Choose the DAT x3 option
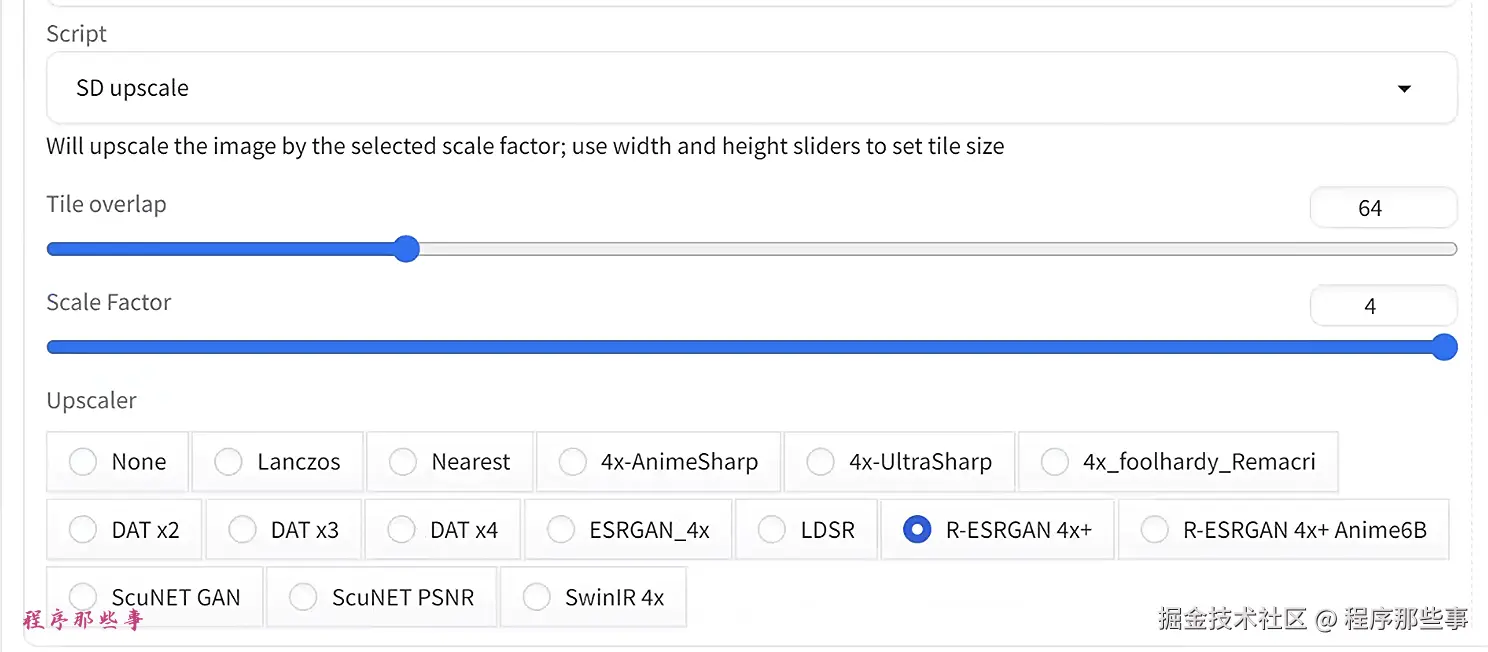1488x652 pixels. [242, 530]
